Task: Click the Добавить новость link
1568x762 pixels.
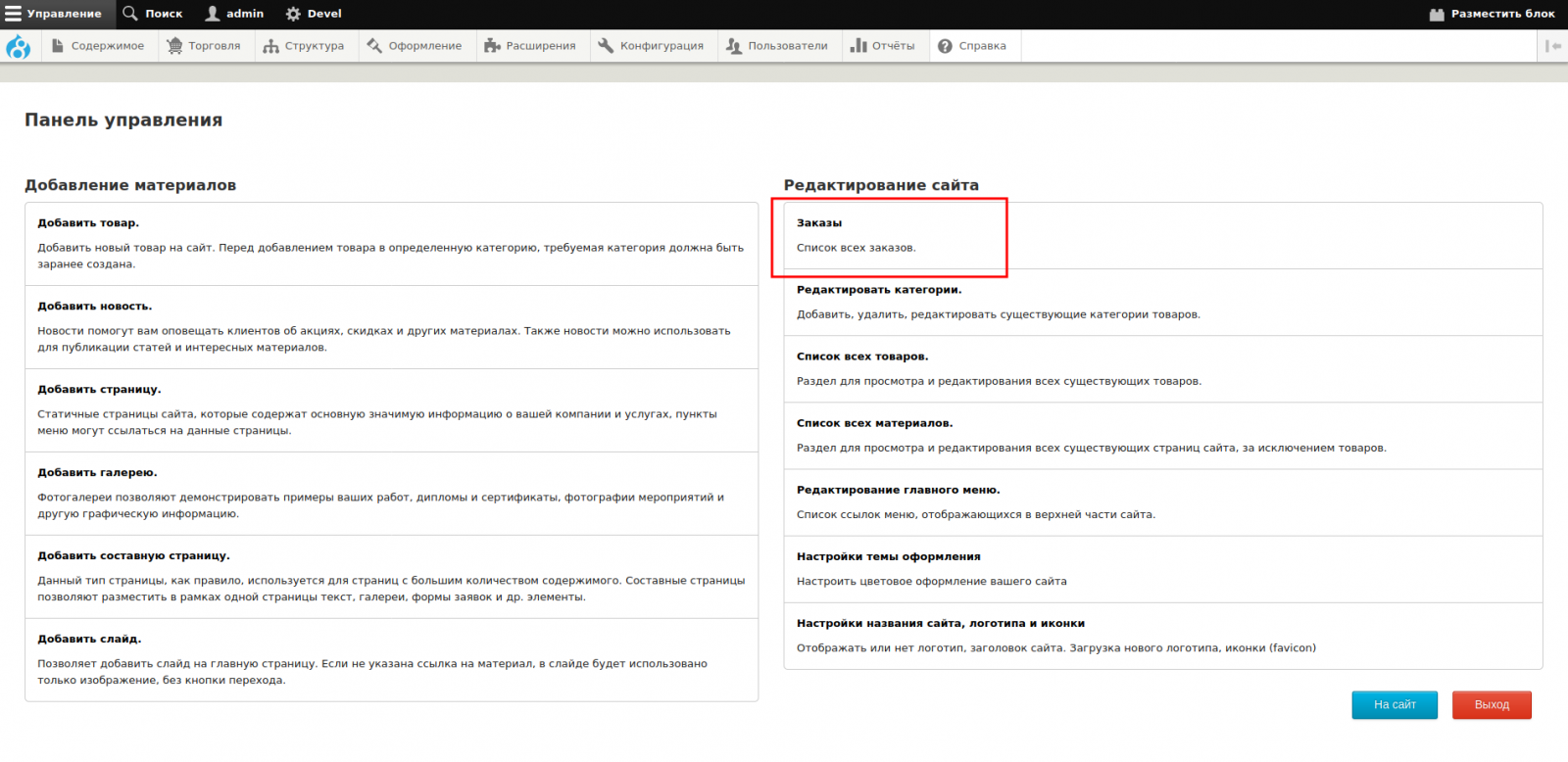Action: pyautogui.click(x=95, y=307)
